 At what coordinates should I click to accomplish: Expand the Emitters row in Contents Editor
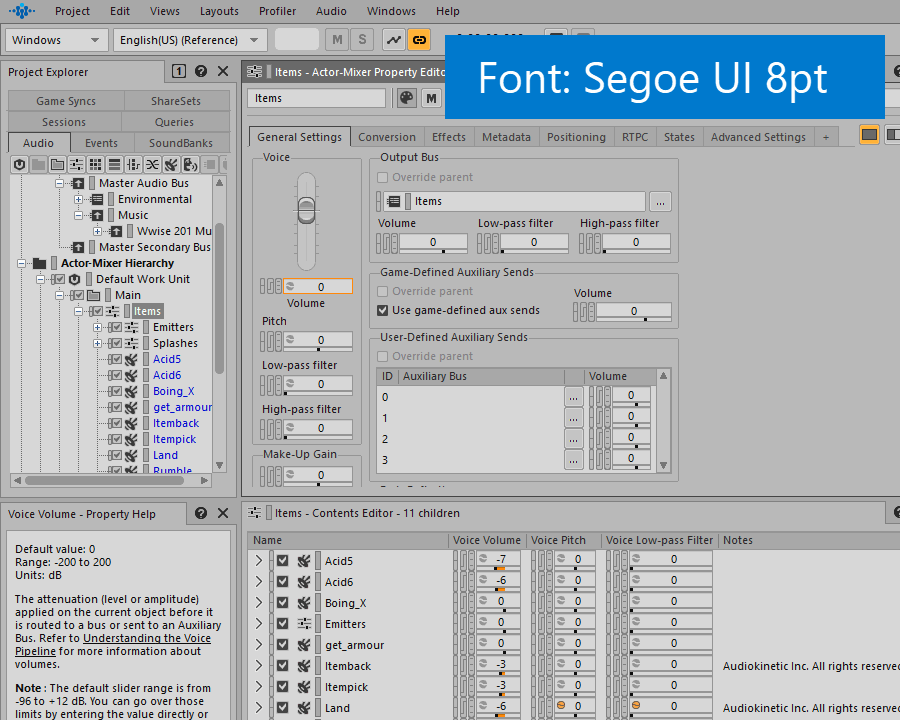tap(259, 624)
